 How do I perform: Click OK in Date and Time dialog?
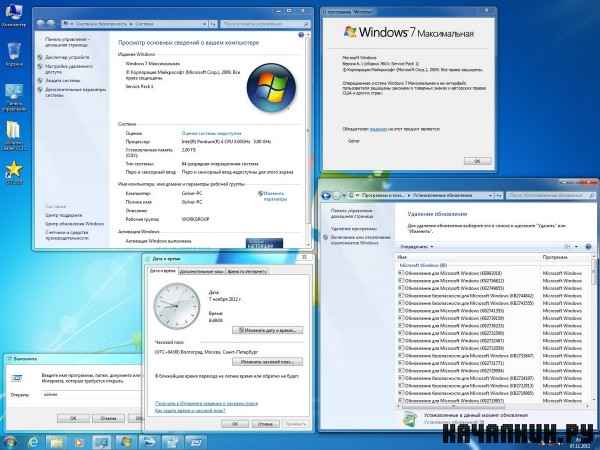click(235, 424)
